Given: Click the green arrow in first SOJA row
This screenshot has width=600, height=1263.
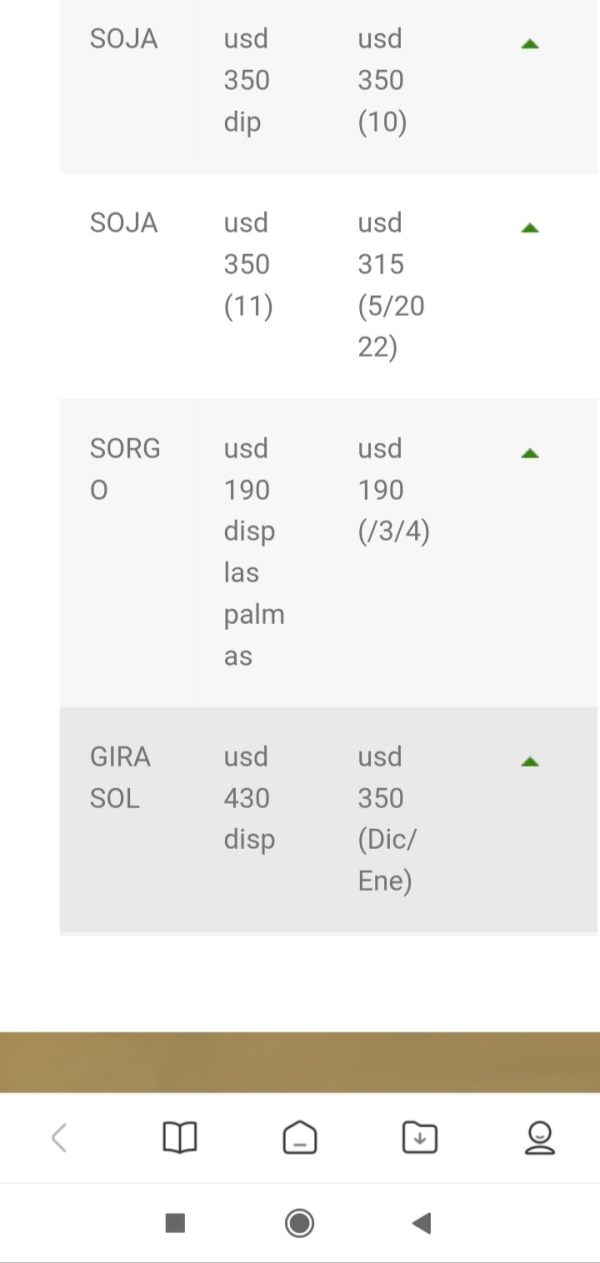Looking at the screenshot, I should click(530, 44).
